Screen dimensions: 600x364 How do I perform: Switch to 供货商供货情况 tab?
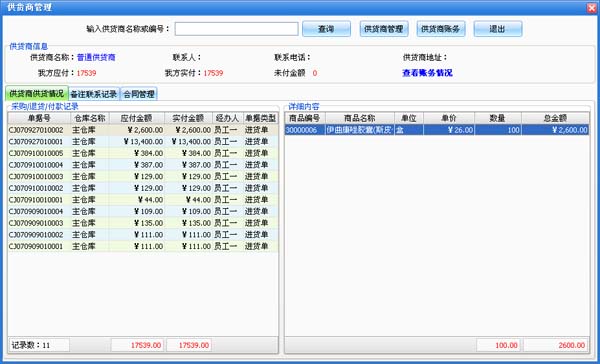[x=37, y=94]
